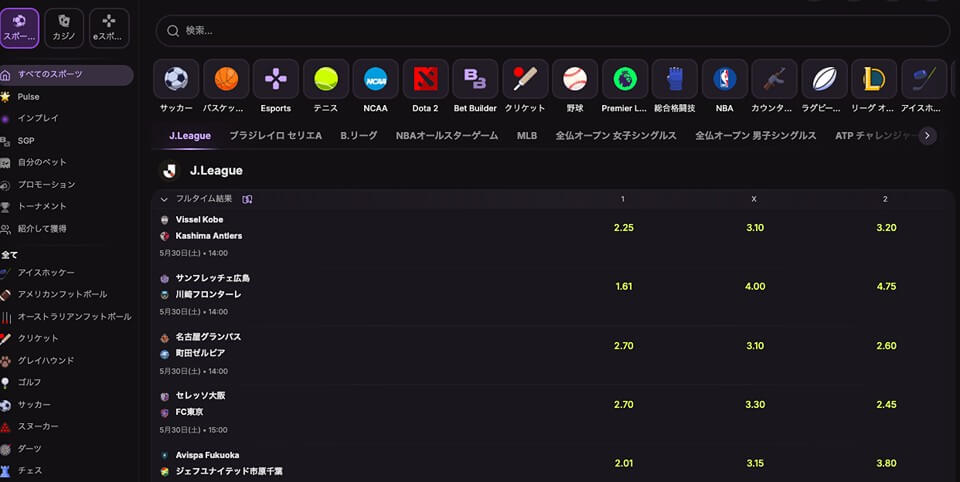
Task: Switch to the MLB tab
Action: 527,136
